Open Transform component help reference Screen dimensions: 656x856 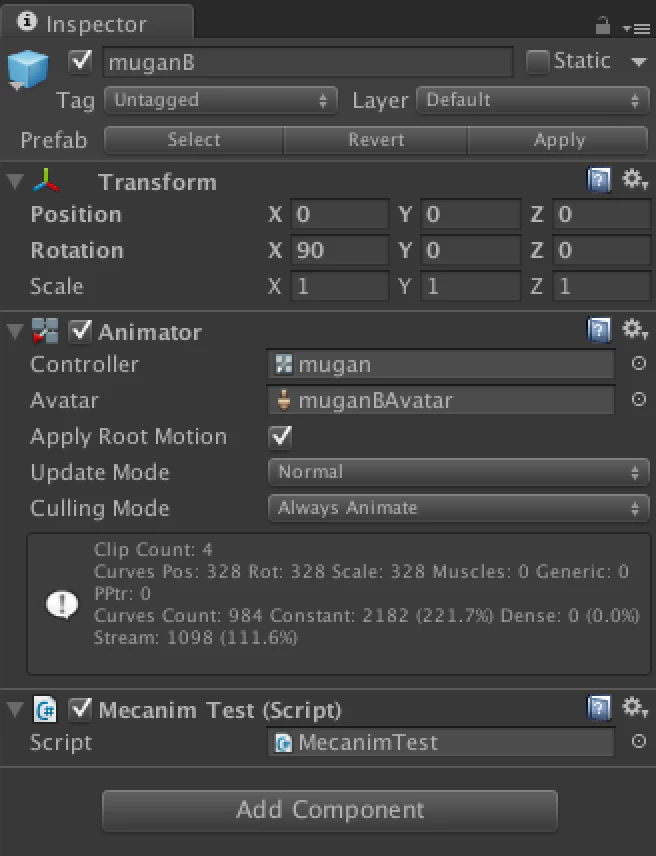point(599,179)
